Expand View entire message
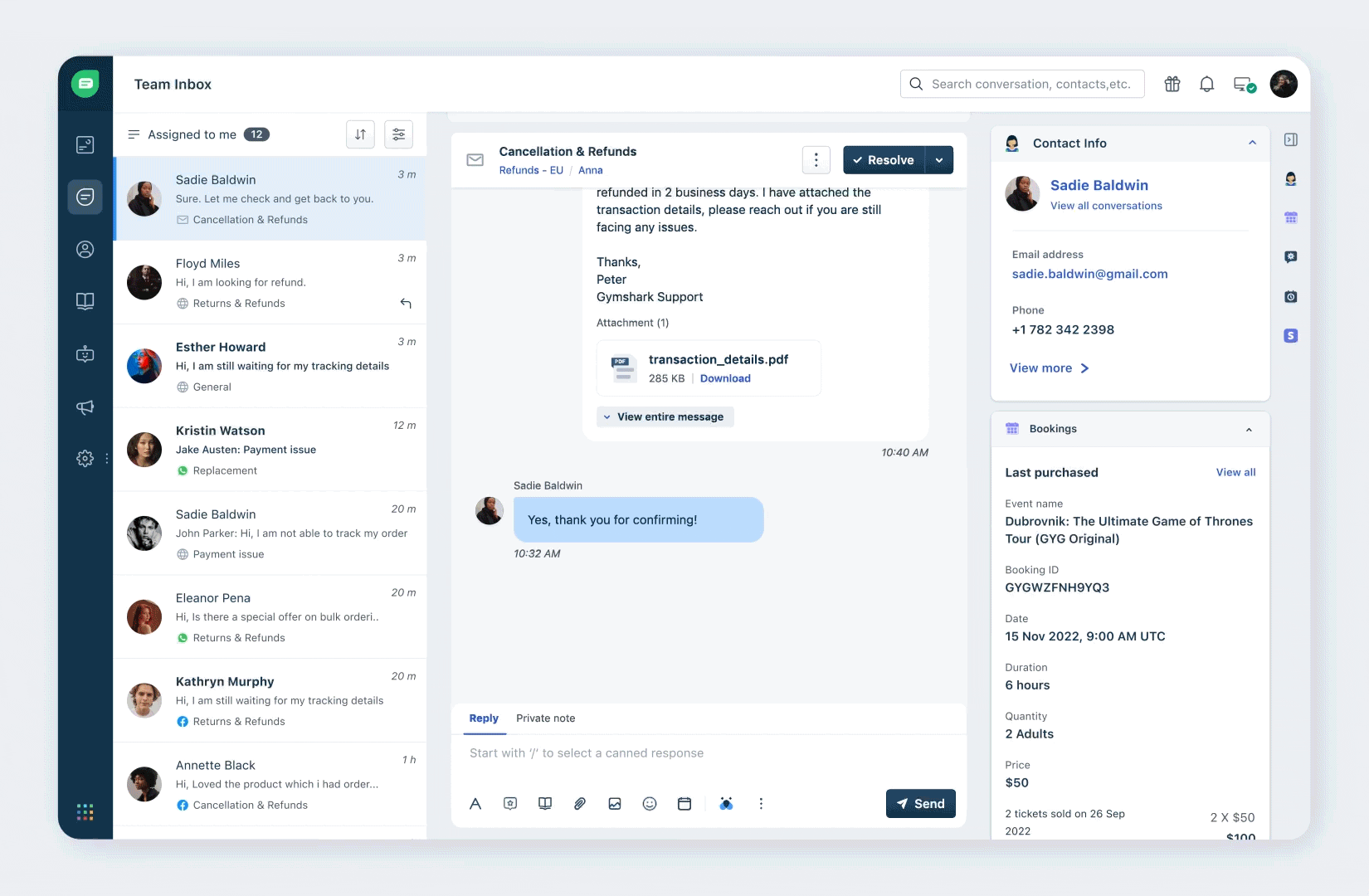 (x=665, y=416)
